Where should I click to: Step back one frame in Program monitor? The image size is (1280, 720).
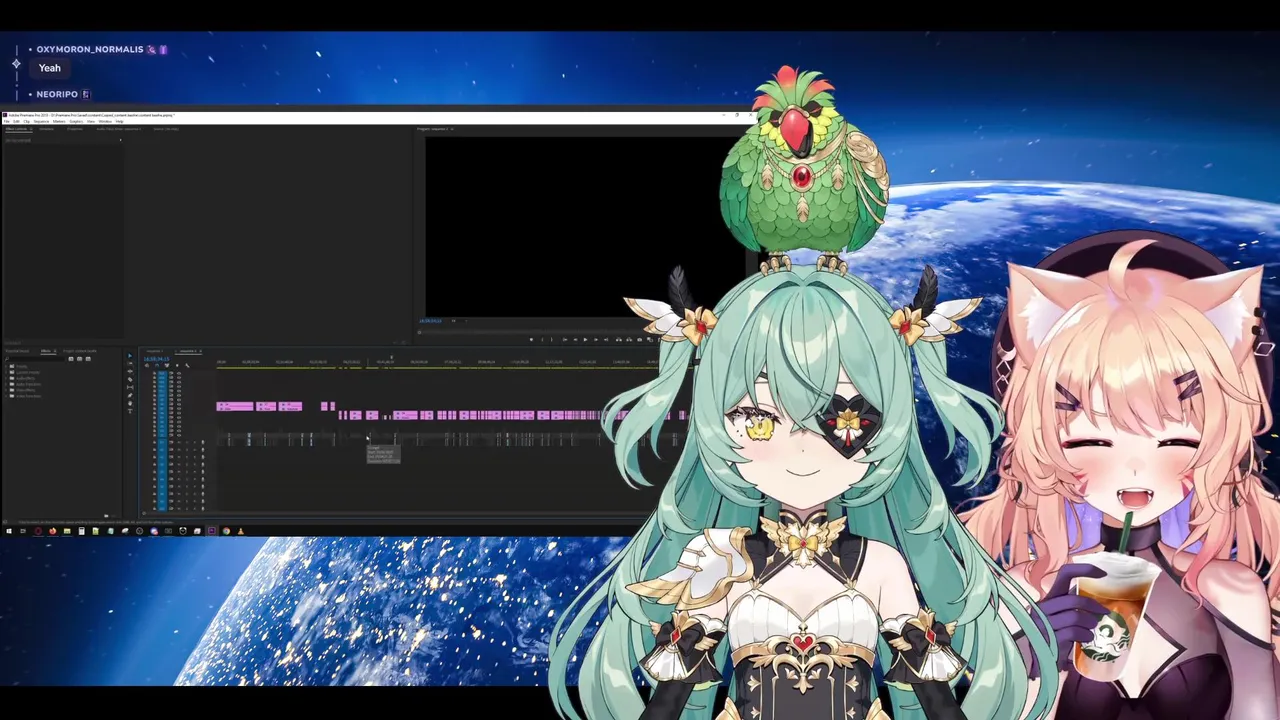click(x=575, y=339)
